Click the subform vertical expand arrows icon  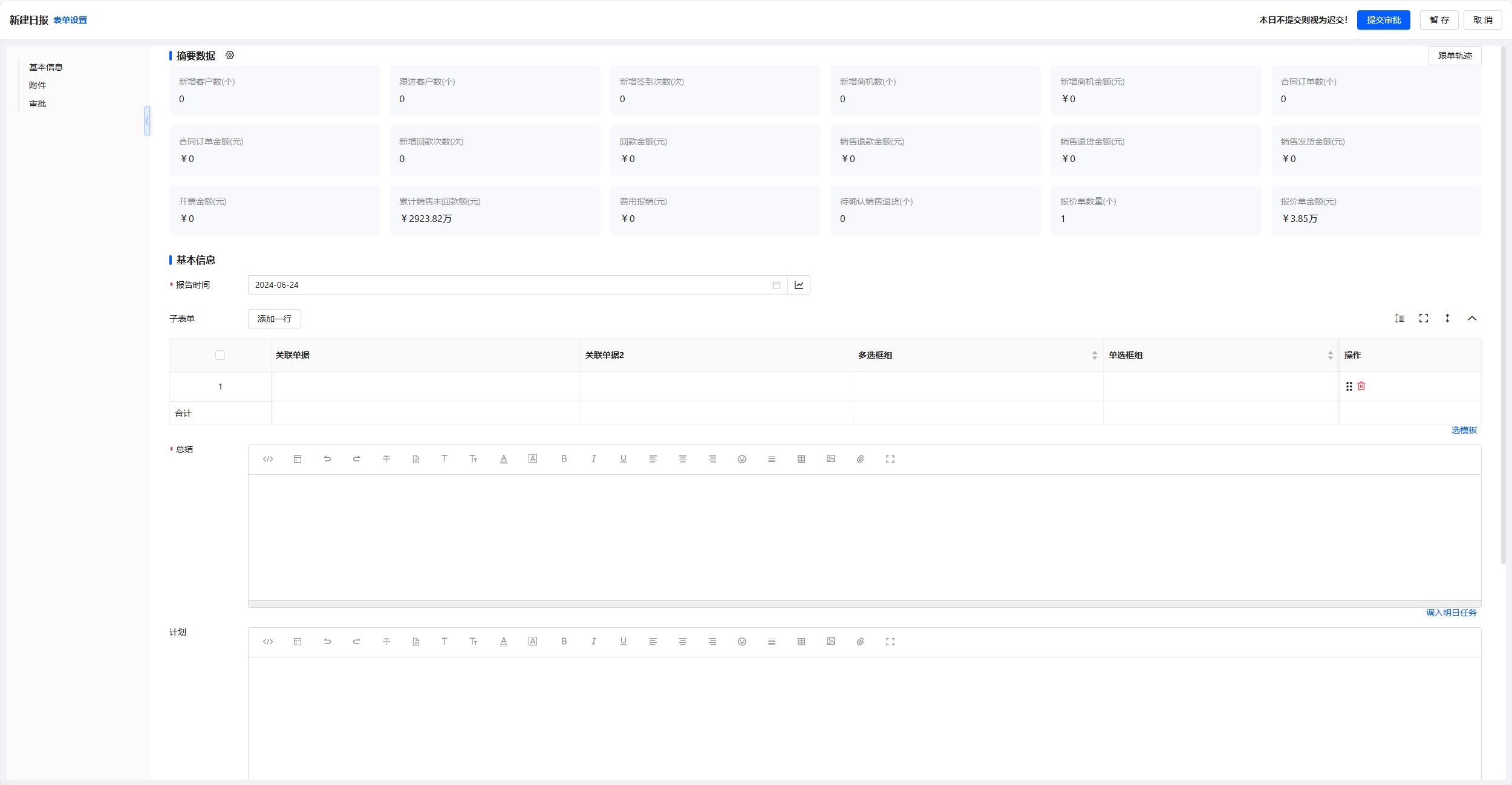(1447, 318)
